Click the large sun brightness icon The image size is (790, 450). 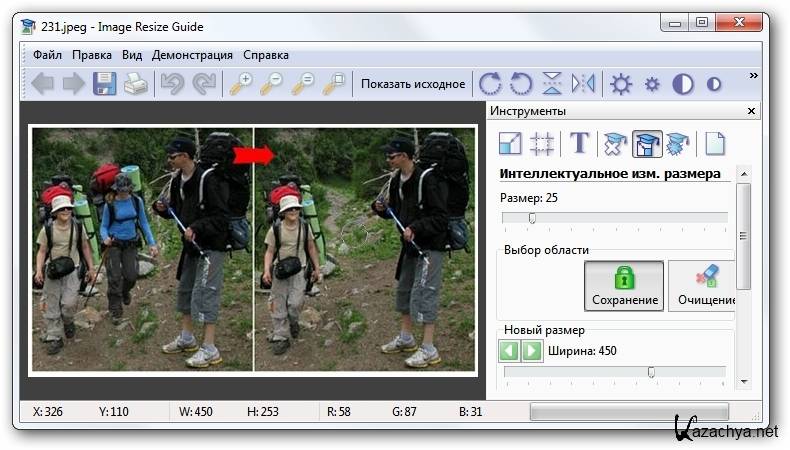pyautogui.click(x=621, y=84)
